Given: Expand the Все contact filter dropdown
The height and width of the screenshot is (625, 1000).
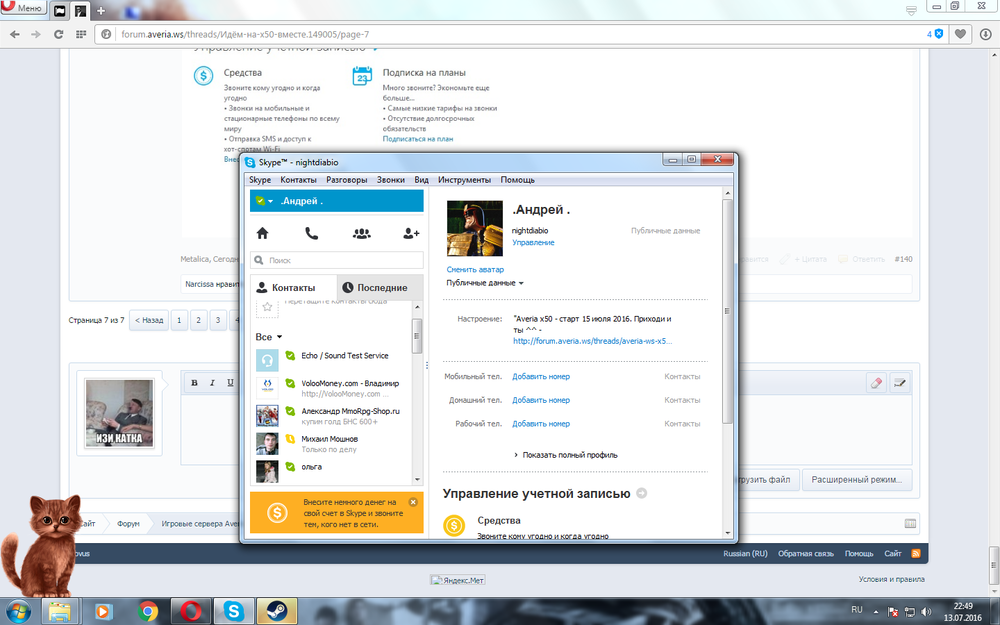Looking at the screenshot, I should (x=268, y=337).
